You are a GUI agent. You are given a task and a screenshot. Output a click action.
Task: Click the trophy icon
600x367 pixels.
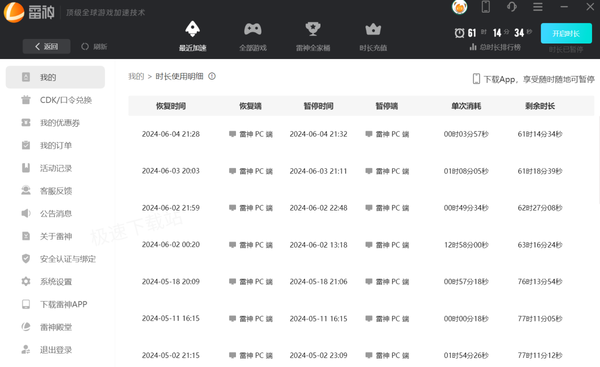coord(313,29)
